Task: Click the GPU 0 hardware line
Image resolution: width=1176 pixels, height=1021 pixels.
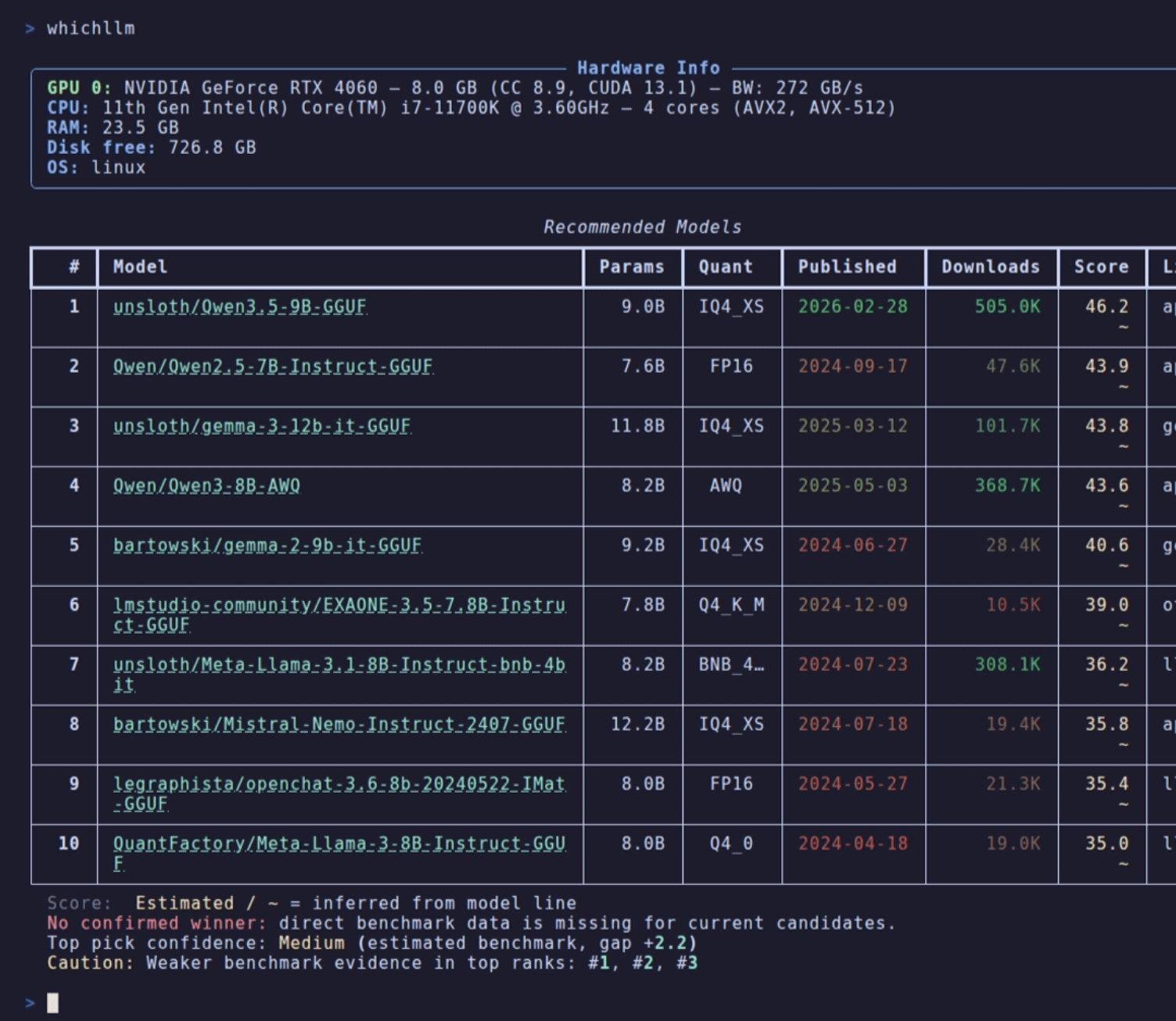Action: pos(455,88)
